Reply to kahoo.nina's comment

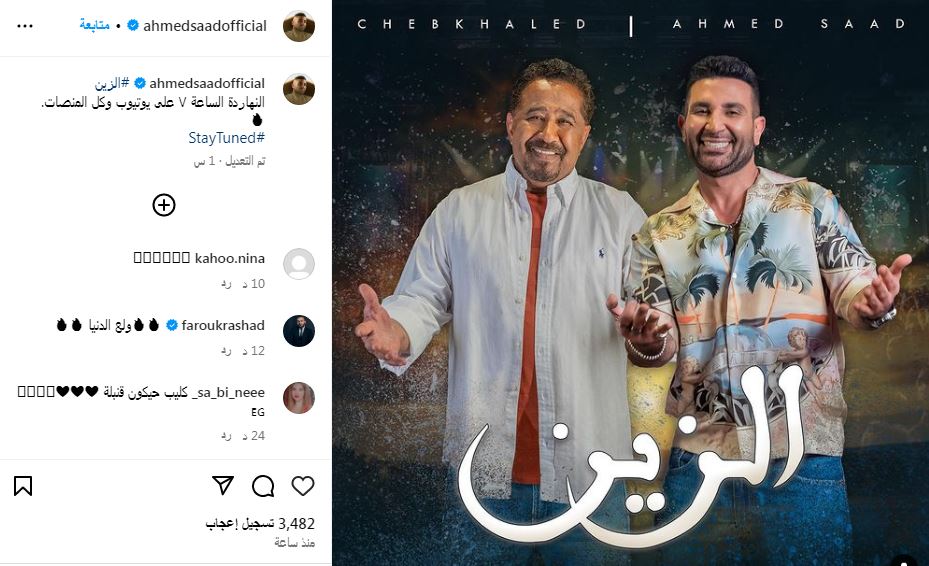[x=226, y=284]
